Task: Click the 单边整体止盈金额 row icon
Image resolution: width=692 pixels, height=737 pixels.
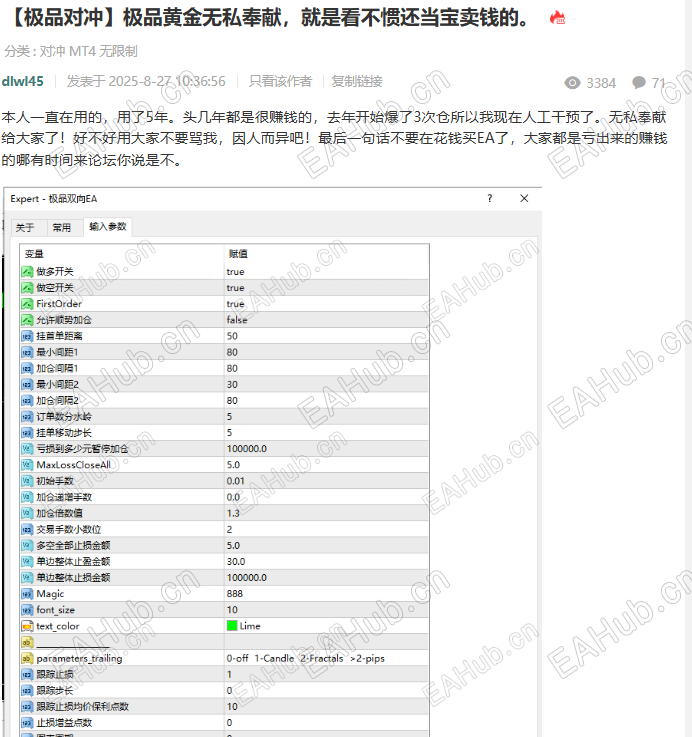Action: point(27,562)
